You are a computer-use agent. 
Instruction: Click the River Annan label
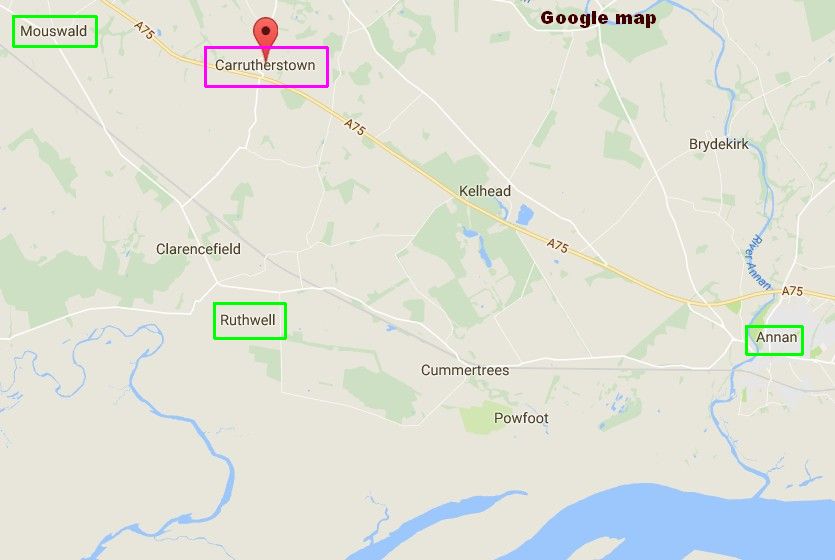point(758,262)
